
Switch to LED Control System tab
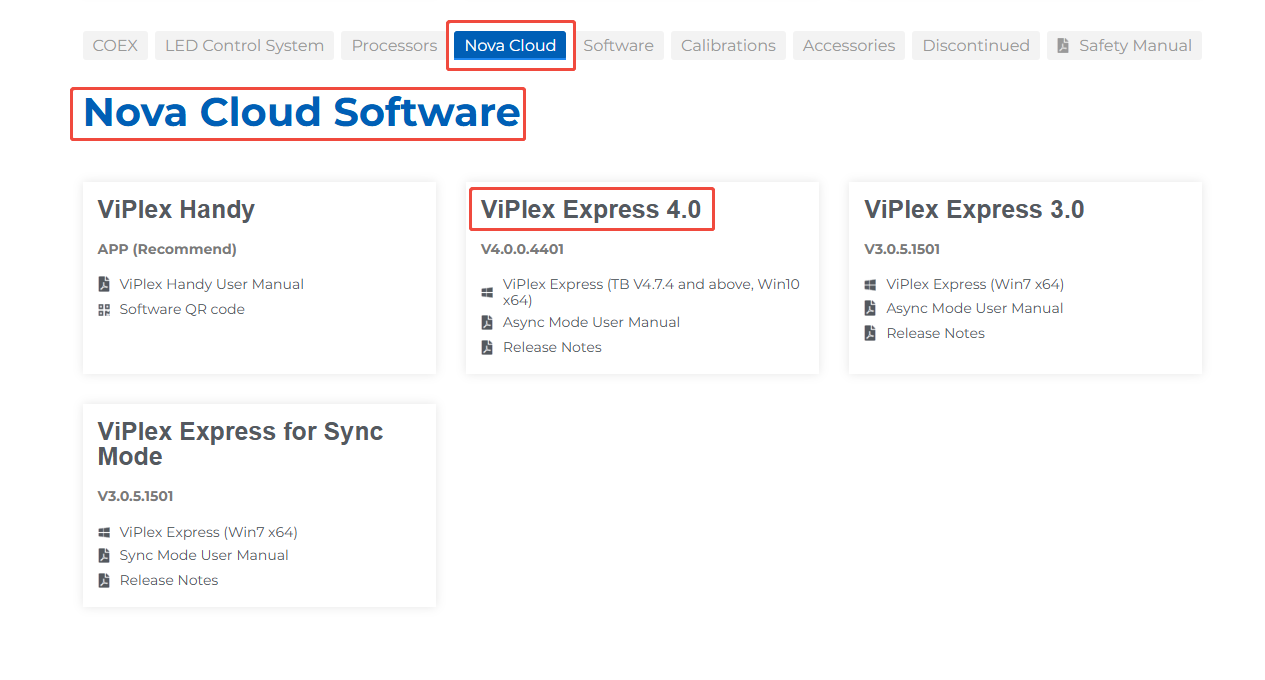click(244, 45)
